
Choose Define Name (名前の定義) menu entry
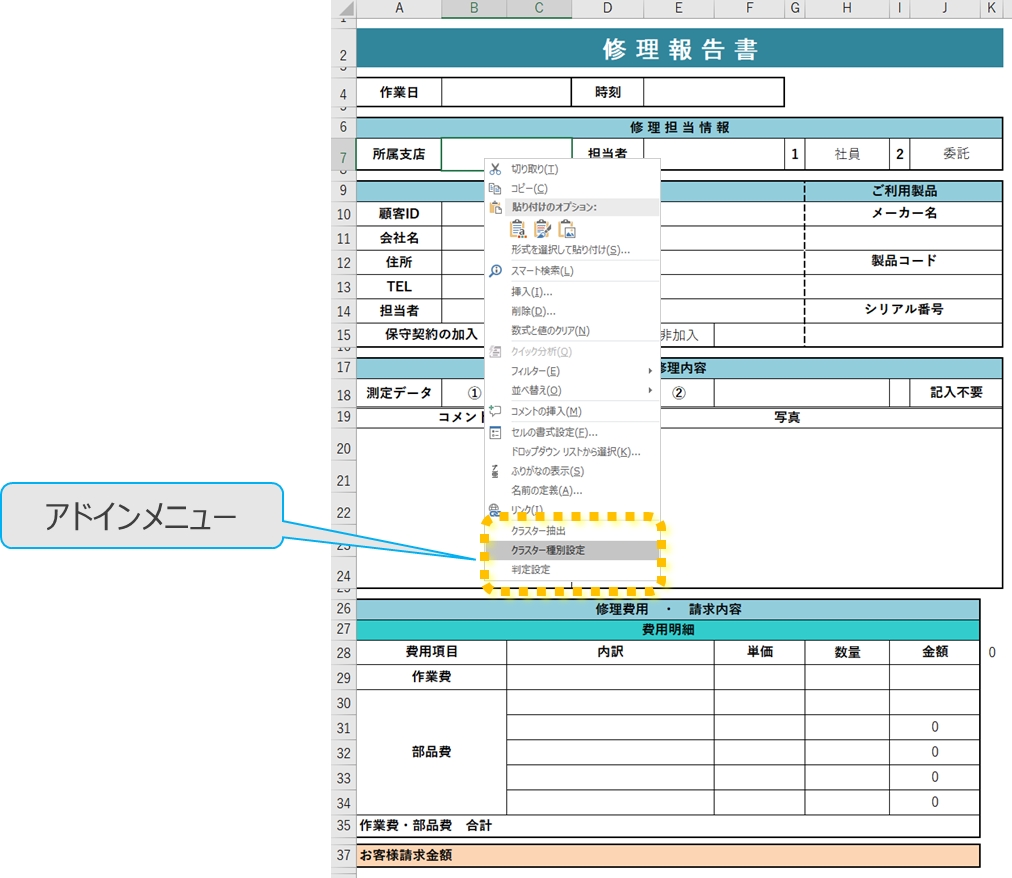pyautogui.click(x=546, y=490)
